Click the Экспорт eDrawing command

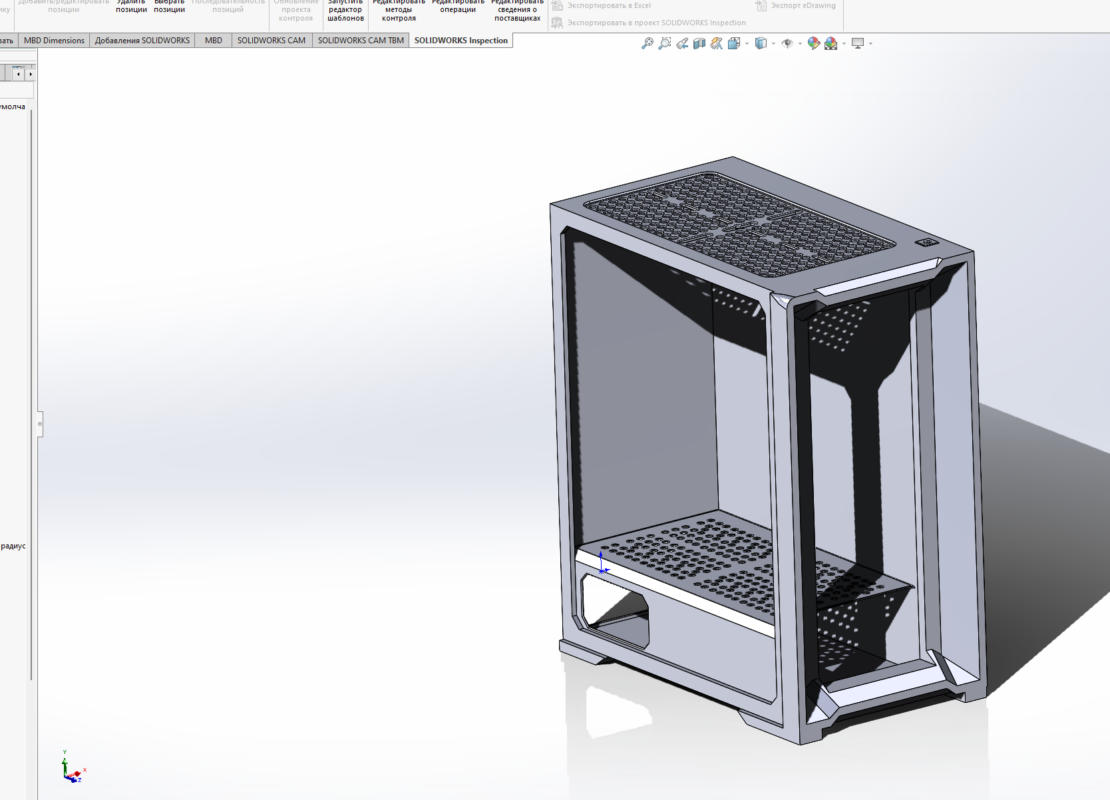[796, 6]
